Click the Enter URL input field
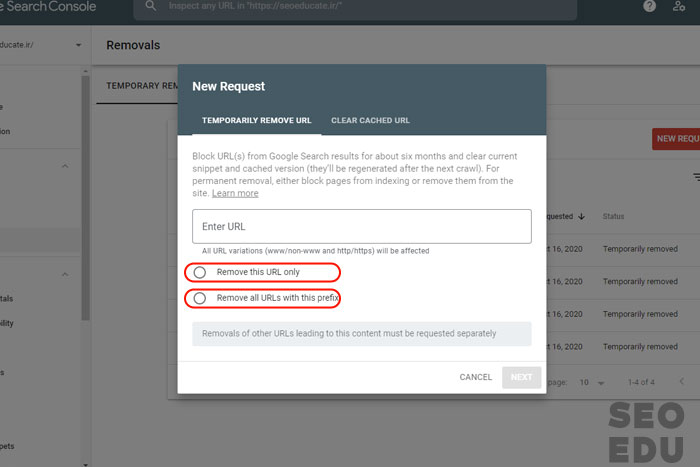 (x=361, y=226)
